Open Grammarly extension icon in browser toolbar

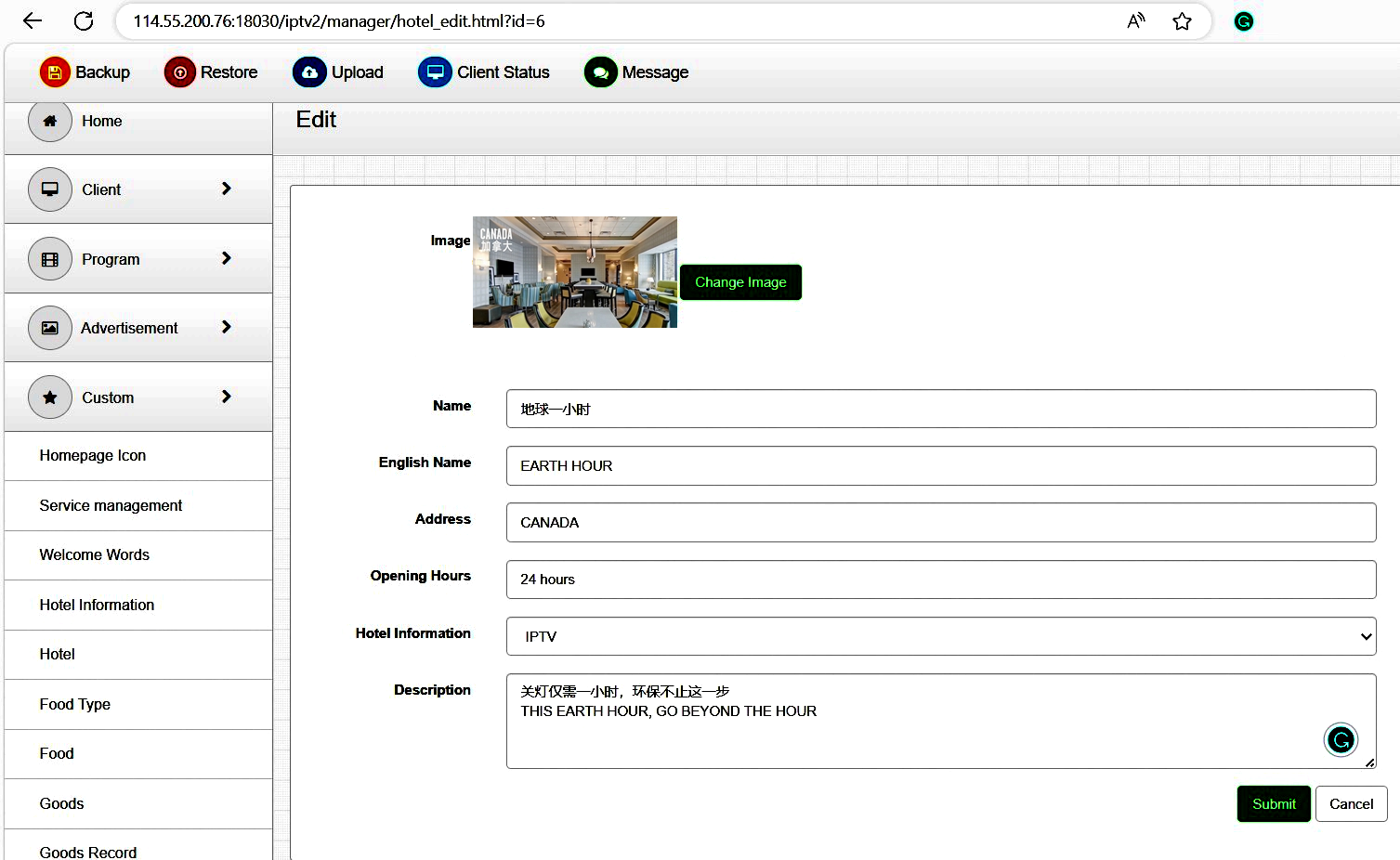pos(1243,21)
